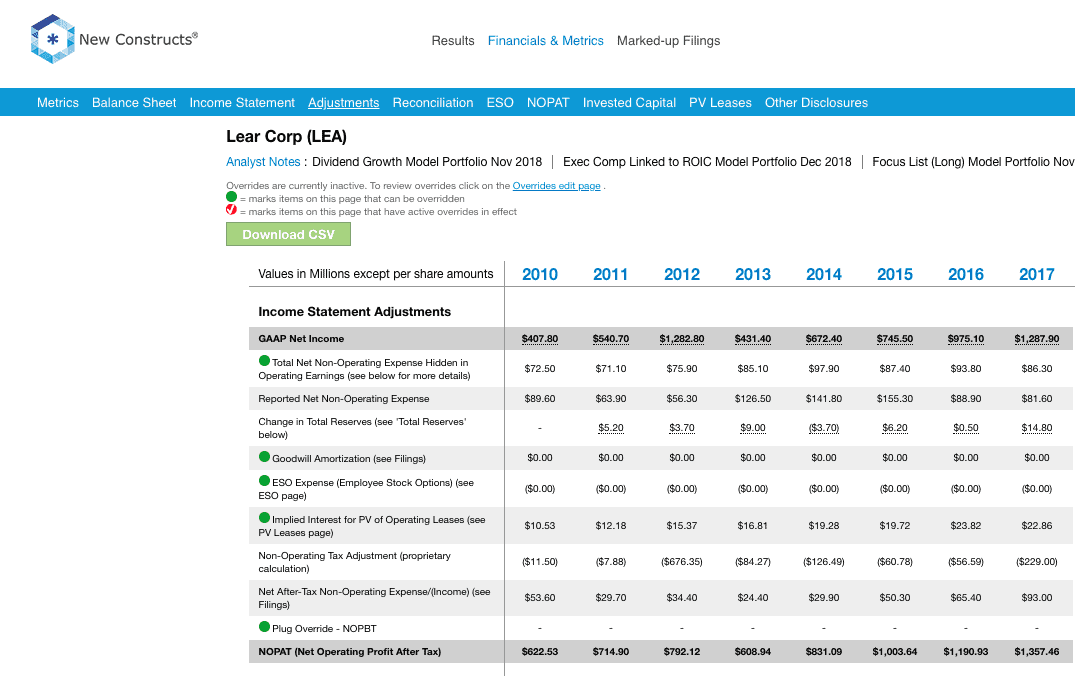
Task: Switch to the Metrics tab
Action: 58,103
